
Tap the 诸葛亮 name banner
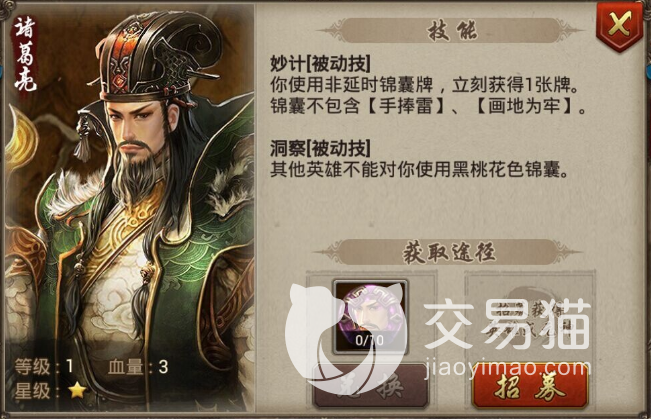[25, 54]
